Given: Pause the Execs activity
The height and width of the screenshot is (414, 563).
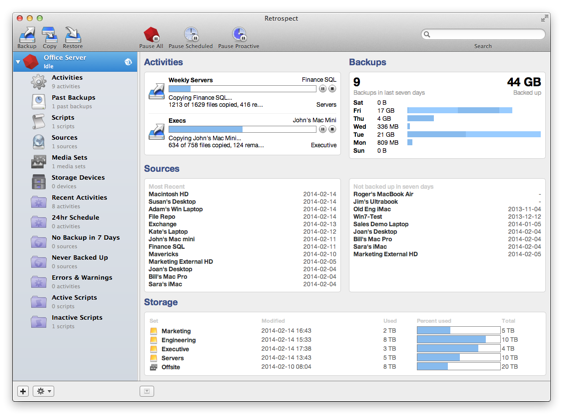Looking at the screenshot, I should point(323,129).
